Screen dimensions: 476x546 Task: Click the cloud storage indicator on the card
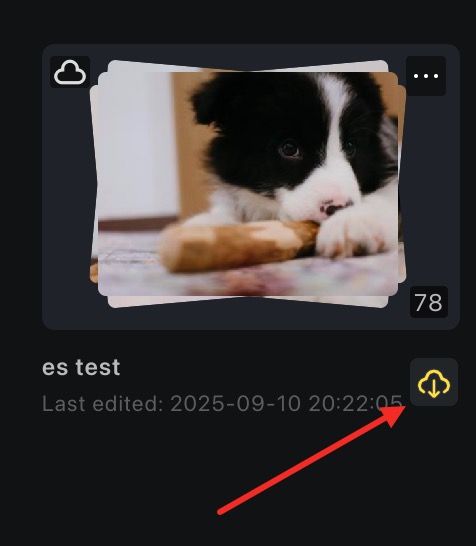click(70, 72)
